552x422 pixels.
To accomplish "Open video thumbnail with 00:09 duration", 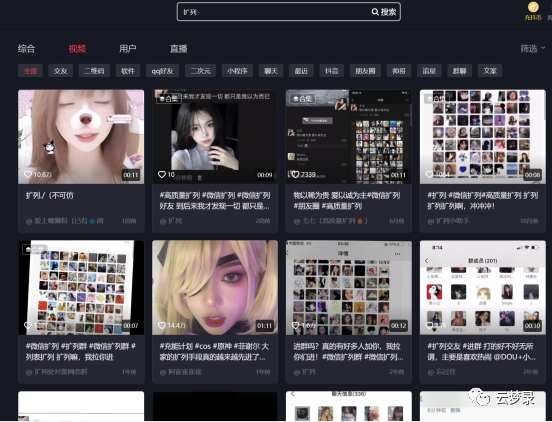I will pos(215,137).
